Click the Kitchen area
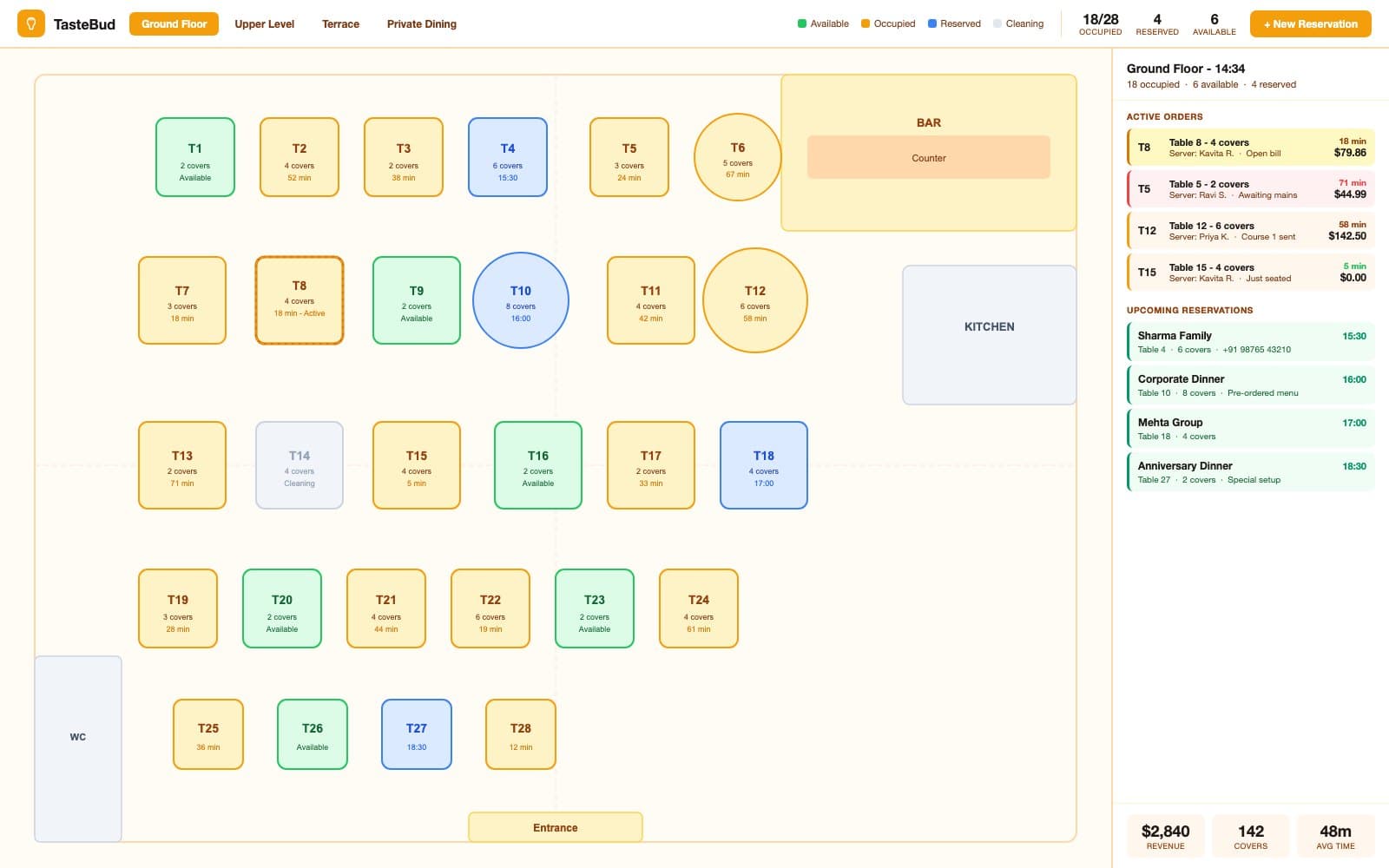The image size is (1389, 868). (990, 335)
